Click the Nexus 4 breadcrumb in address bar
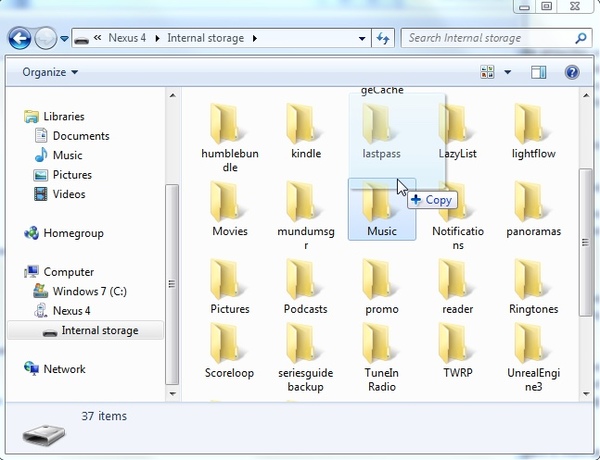Image resolution: width=600 pixels, height=460 pixels. [127, 38]
